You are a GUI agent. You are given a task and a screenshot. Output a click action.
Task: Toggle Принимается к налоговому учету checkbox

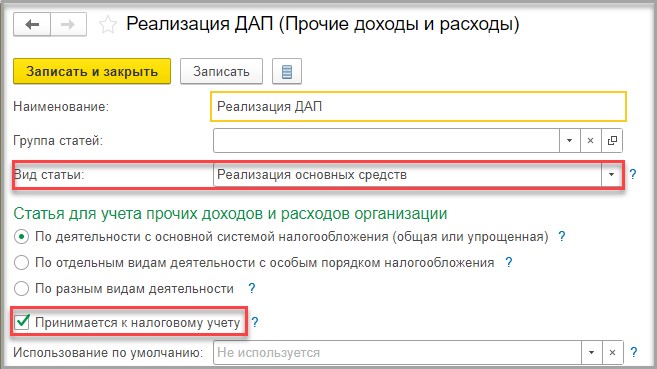point(22,322)
